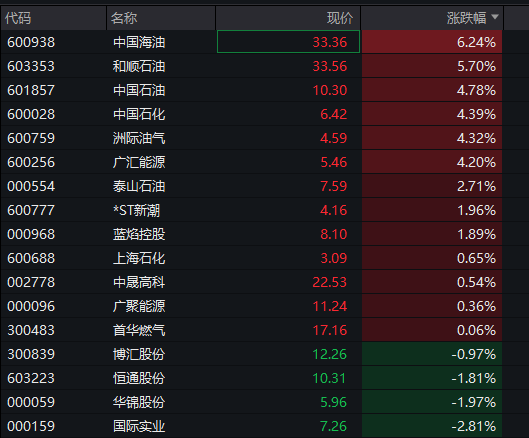This screenshot has height=438, width=529.
Task: Select stock code 000554
Action: coord(31,186)
